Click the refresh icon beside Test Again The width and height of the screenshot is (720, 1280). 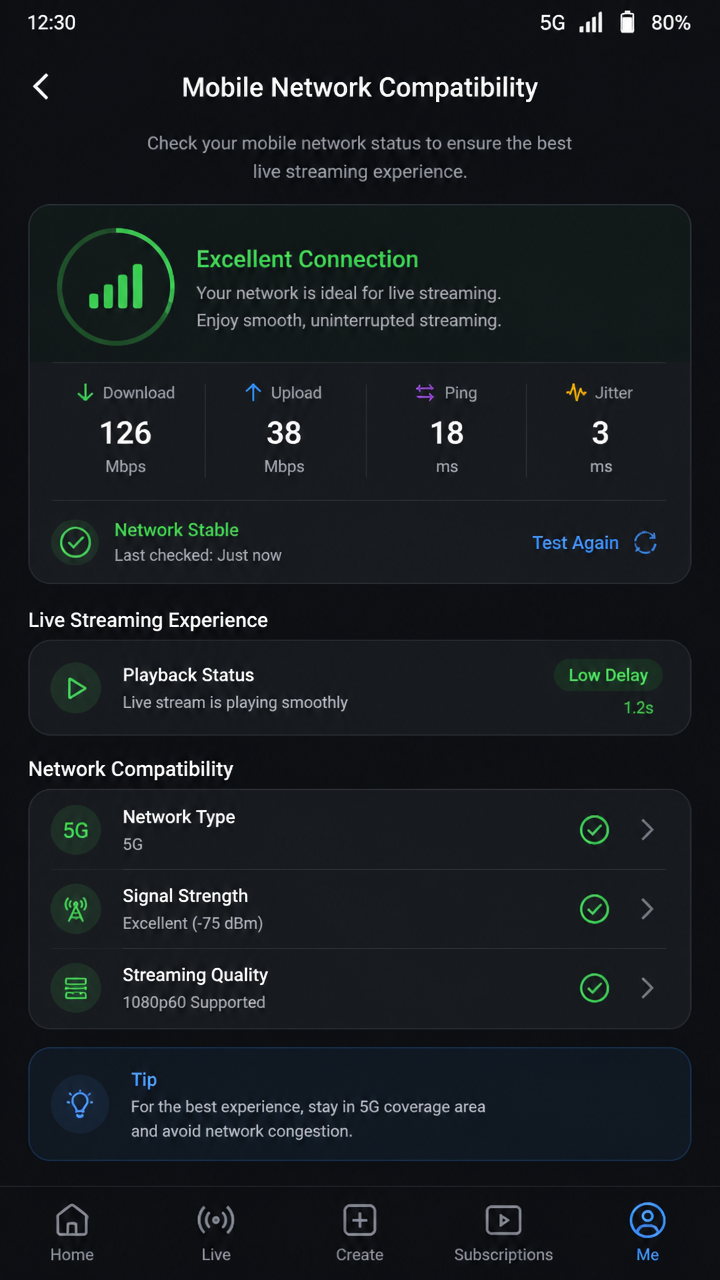tap(645, 543)
